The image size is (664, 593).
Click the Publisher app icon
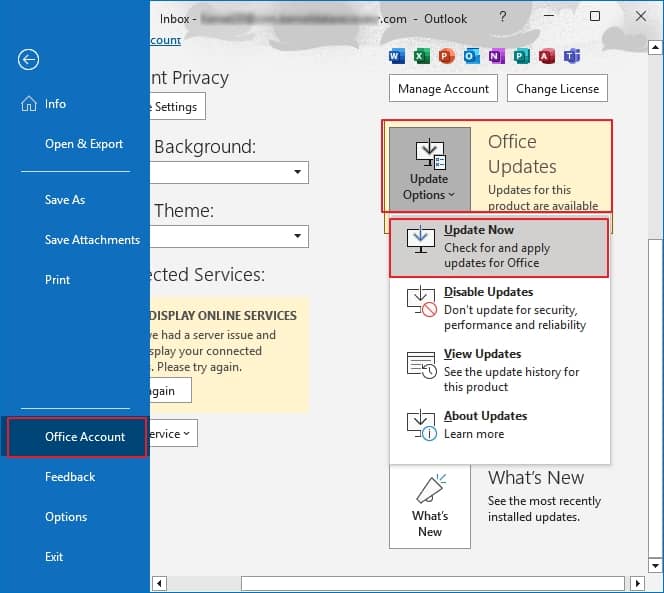pyautogui.click(x=521, y=56)
